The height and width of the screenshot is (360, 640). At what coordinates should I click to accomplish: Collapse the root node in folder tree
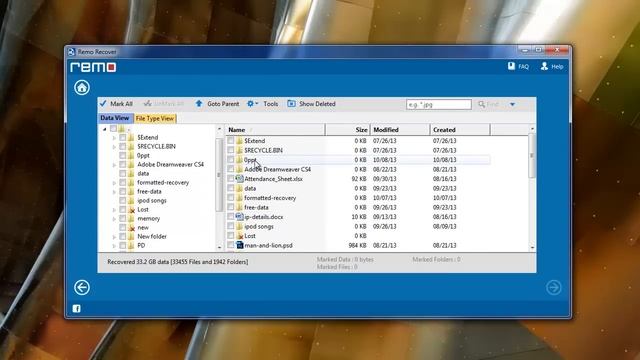[x=104, y=129]
